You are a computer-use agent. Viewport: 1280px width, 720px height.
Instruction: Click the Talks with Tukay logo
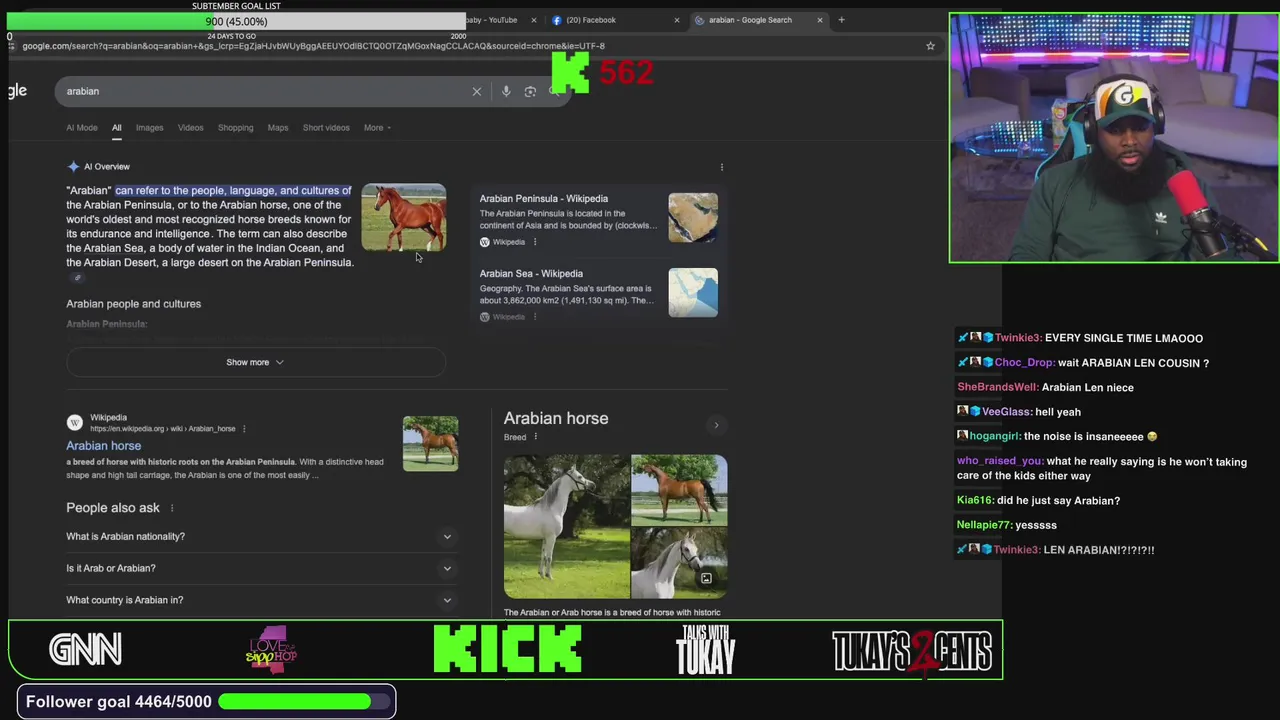click(706, 650)
